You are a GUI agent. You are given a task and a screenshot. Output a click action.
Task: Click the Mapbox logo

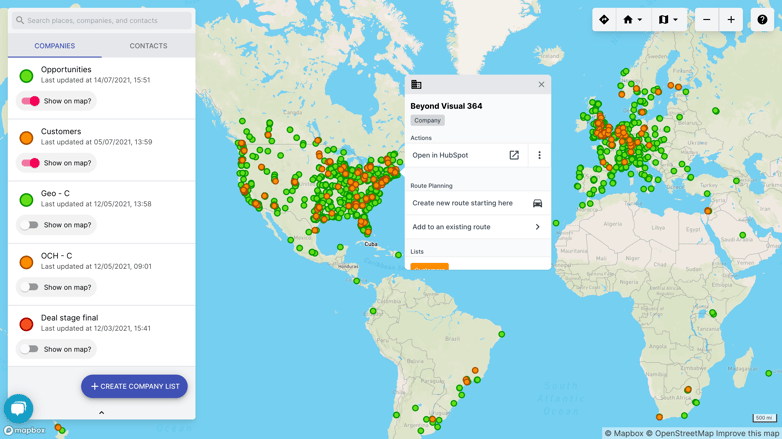pos(24,430)
